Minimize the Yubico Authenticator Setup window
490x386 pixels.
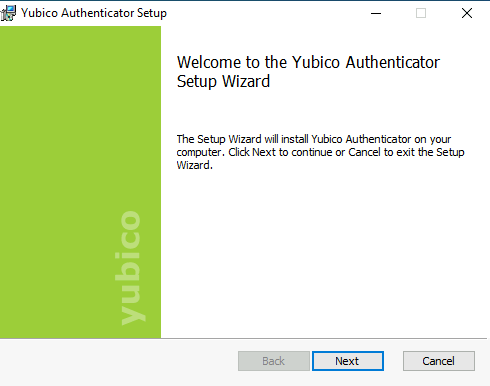point(376,13)
